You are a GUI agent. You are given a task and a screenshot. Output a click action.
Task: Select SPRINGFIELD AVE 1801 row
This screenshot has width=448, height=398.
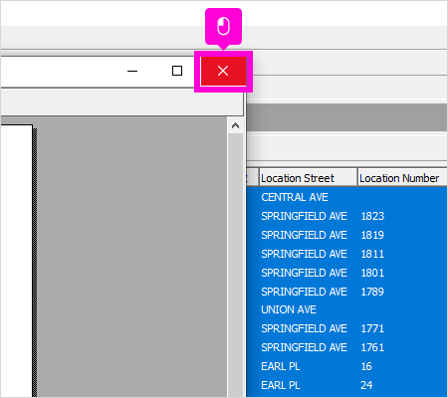(347, 273)
